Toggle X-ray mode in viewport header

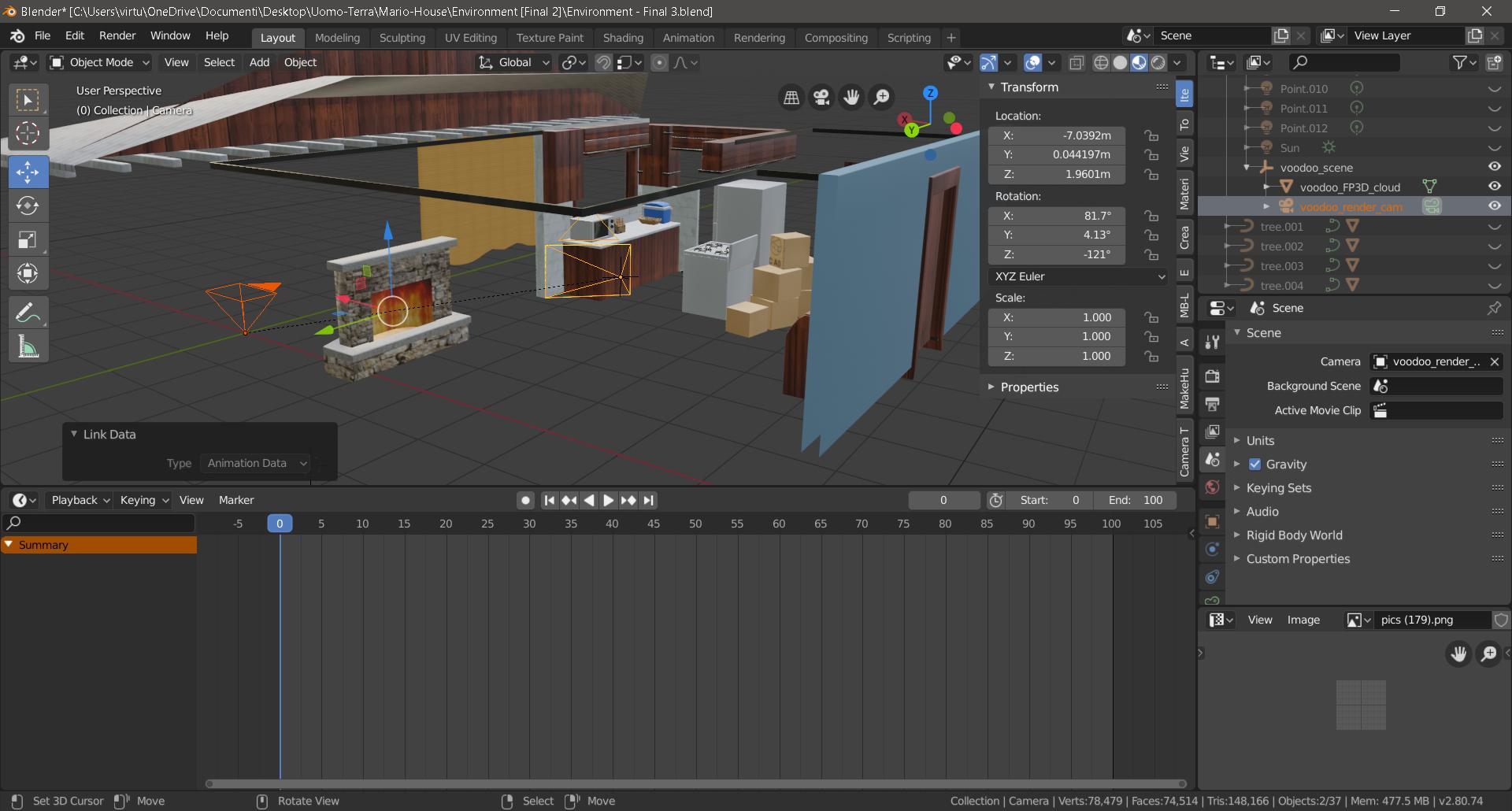click(x=1077, y=63)
